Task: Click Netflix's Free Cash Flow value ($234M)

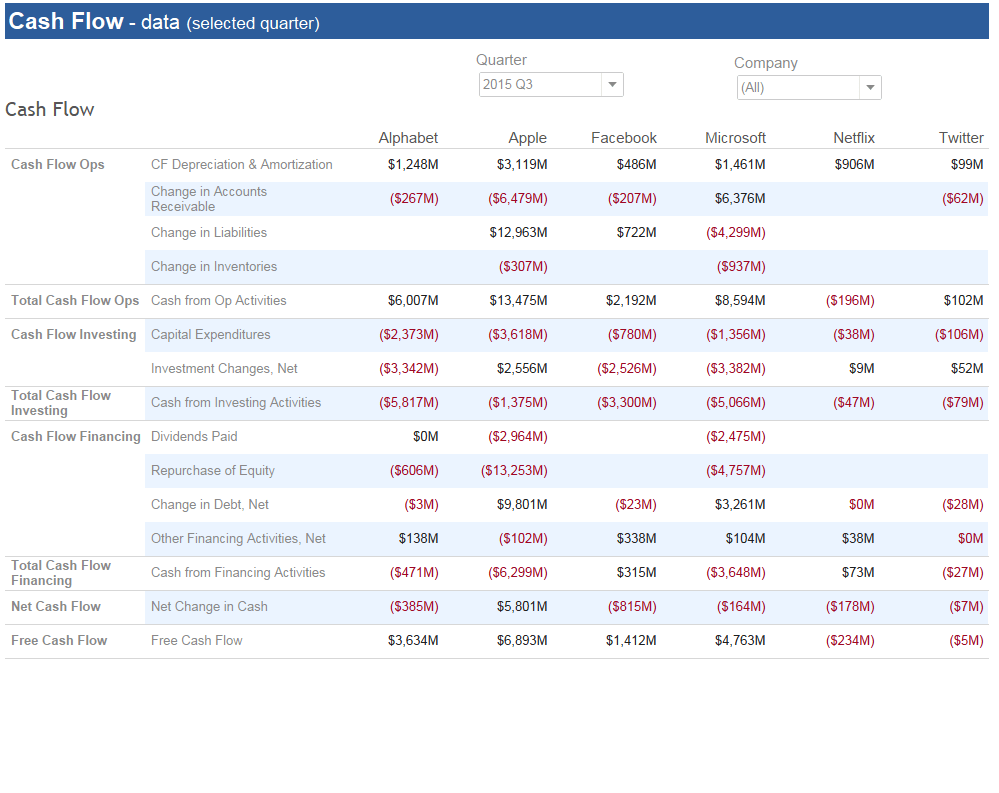Action: coord(850,641)
